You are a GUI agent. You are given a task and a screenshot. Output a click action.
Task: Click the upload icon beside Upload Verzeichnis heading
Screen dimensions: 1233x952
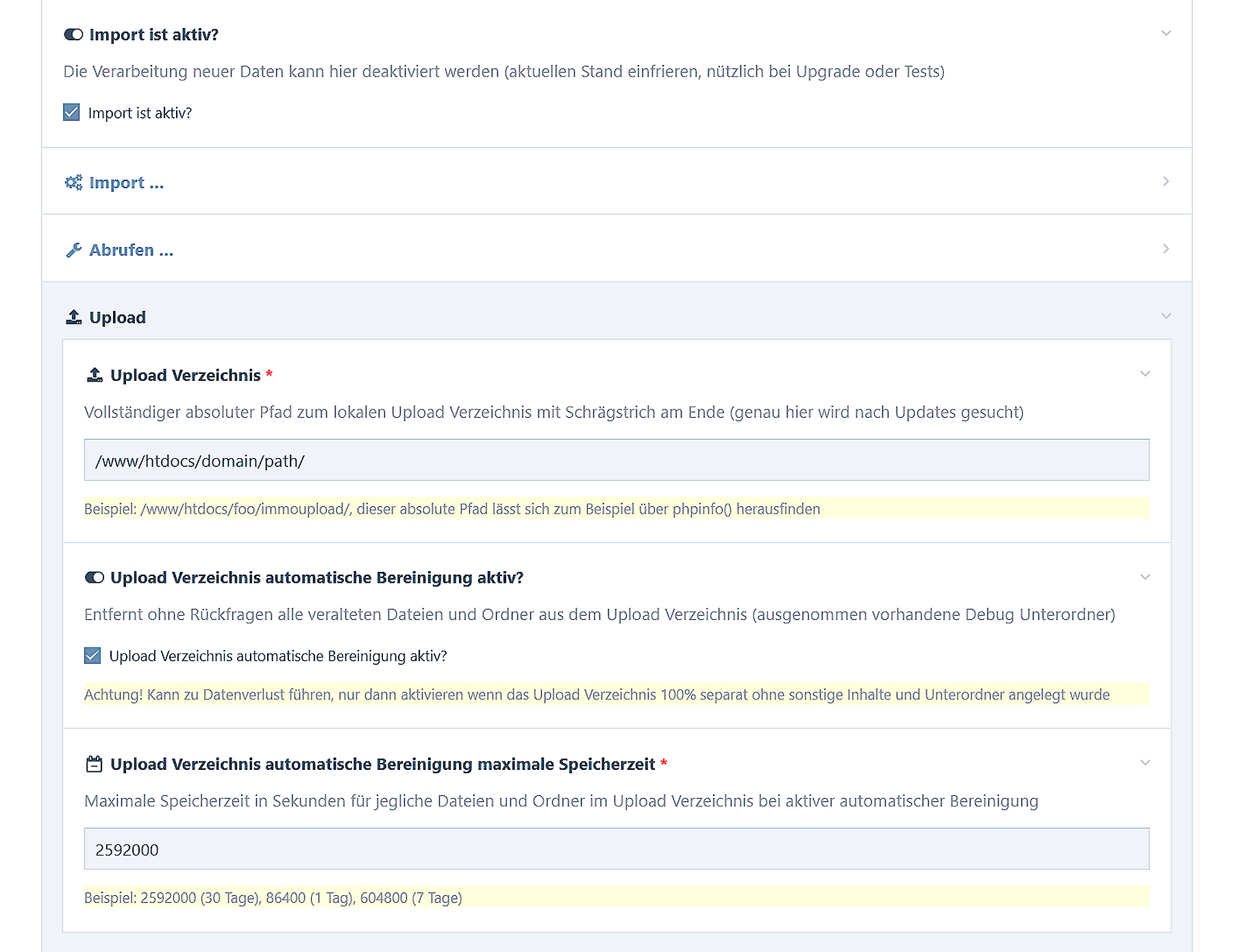95,375
